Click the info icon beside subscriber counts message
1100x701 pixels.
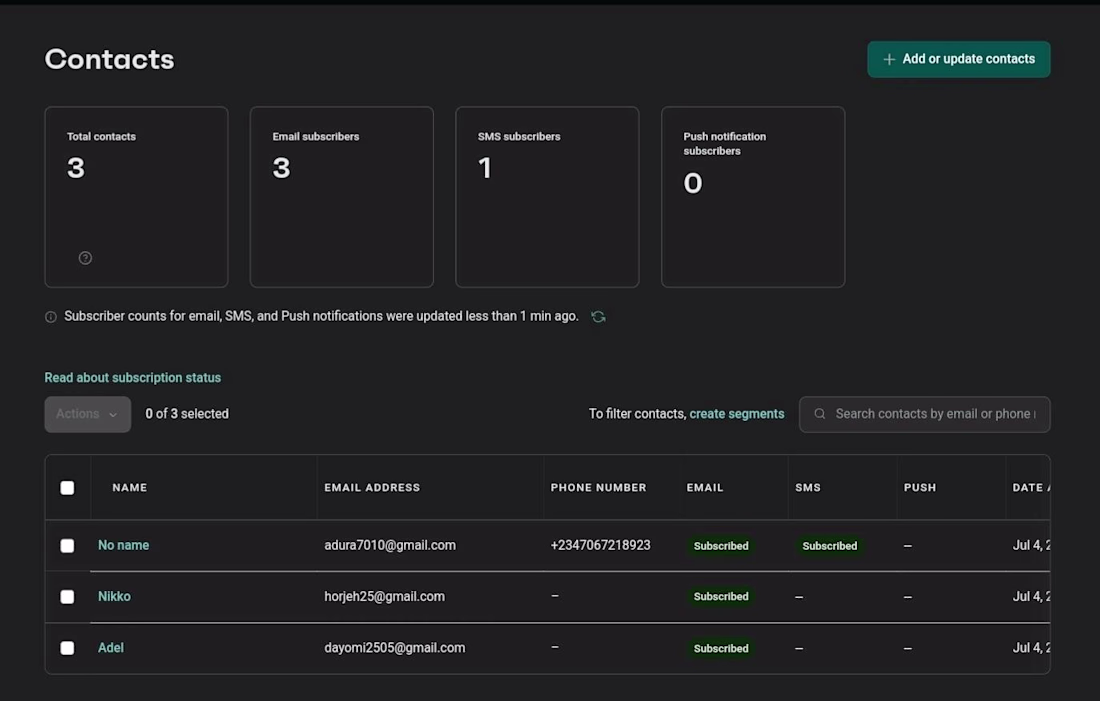coord(51,317)
